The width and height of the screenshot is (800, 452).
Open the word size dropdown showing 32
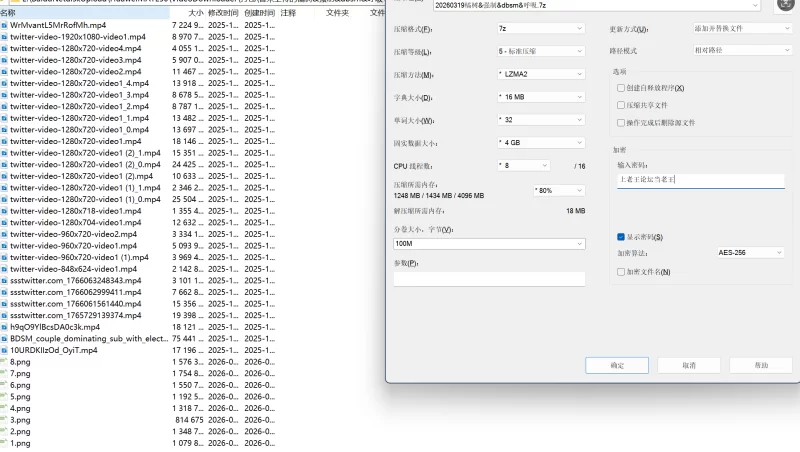[x=541, y=120]
